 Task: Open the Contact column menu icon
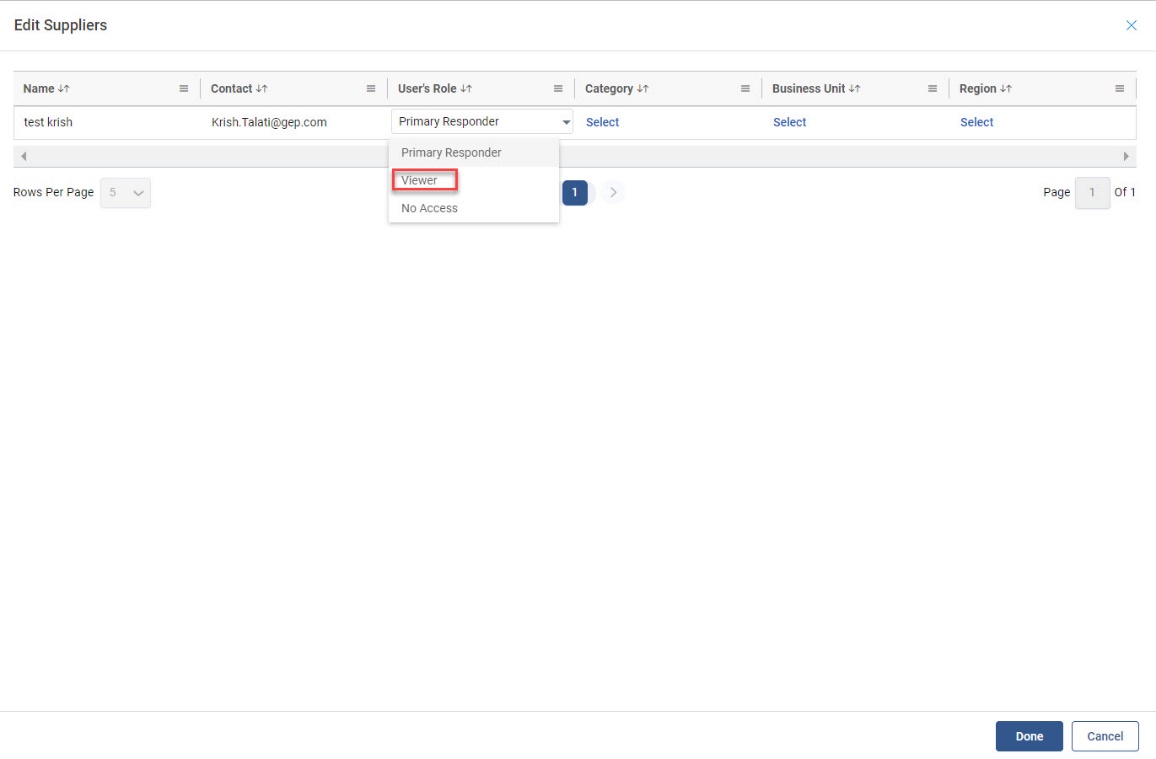point(371,89)
